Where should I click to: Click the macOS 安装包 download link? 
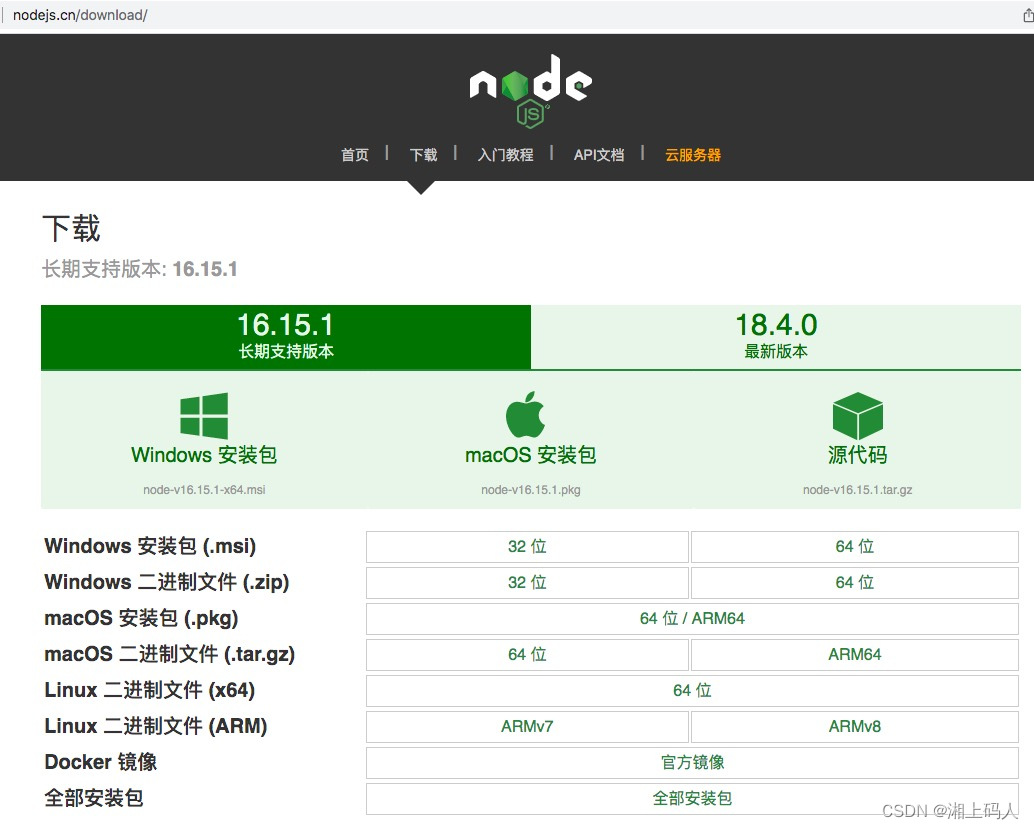(530, 455)
